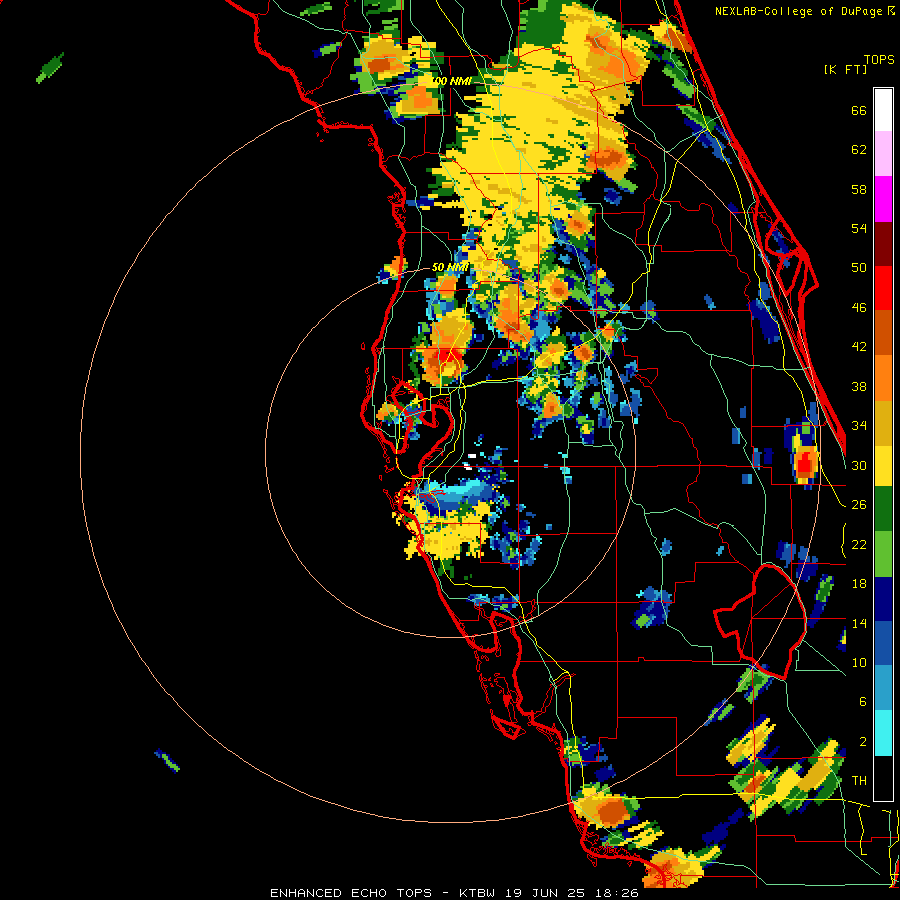Select the bright red legend swatch

click(883, 288)
